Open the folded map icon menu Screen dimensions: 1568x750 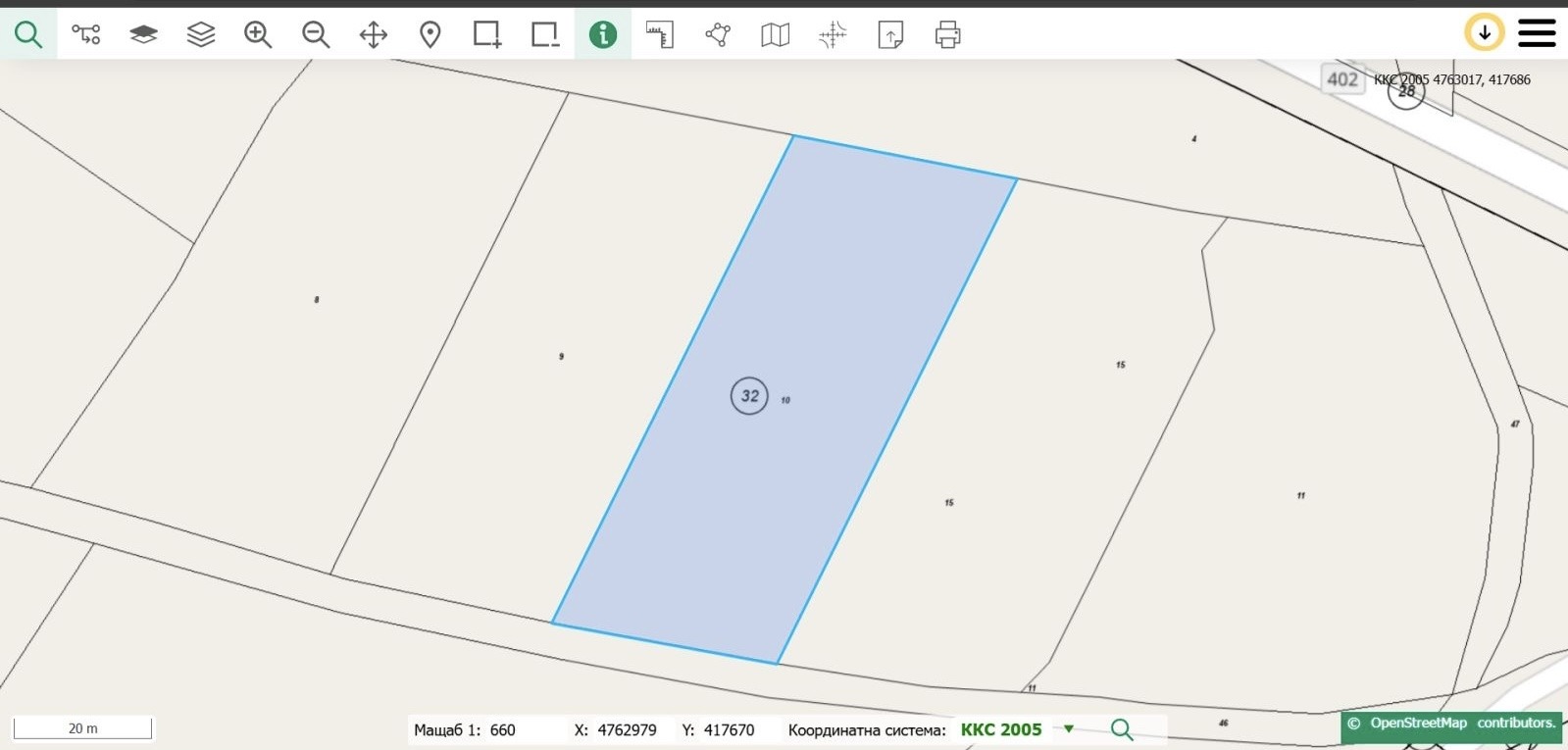click(x=775, y=34)
